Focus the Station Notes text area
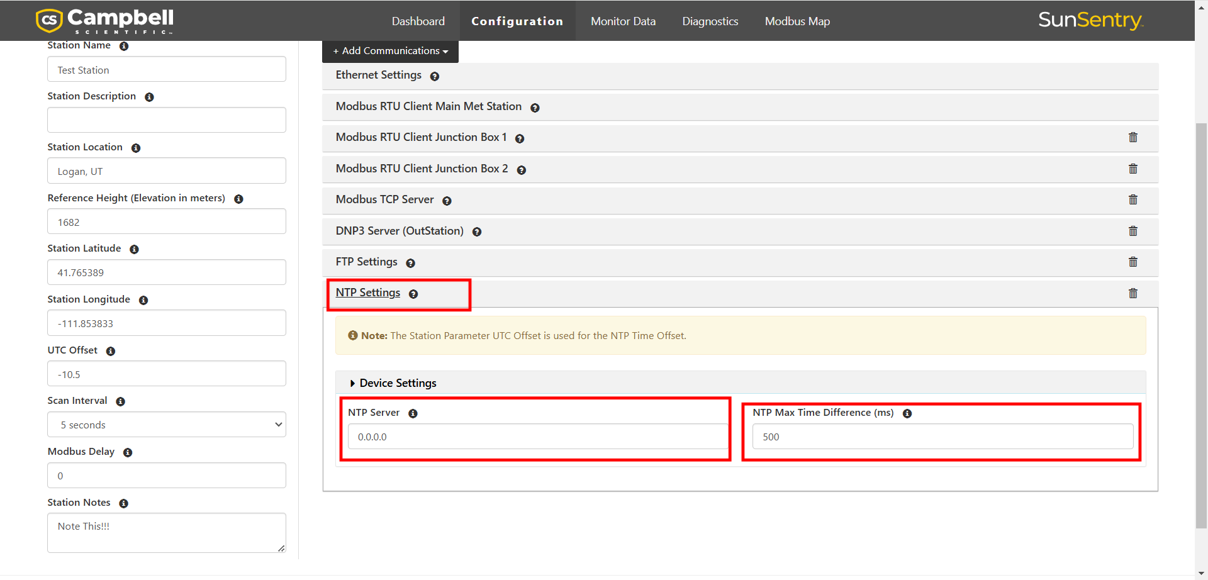This screenshot has height=580, width=1208. [166, 533]
